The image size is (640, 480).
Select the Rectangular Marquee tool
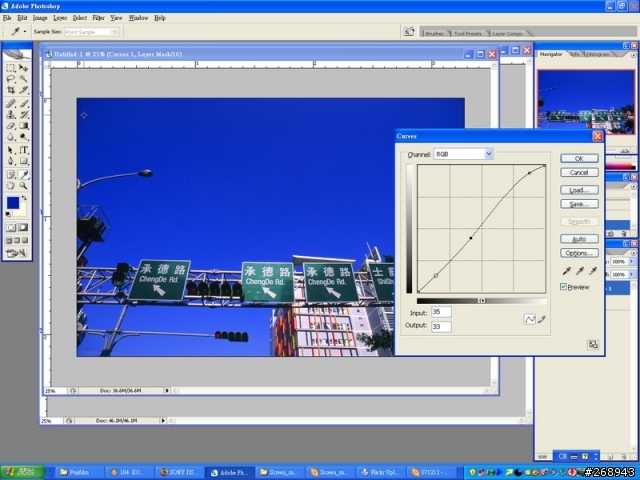pyautogui.click(x=11, y=68)
